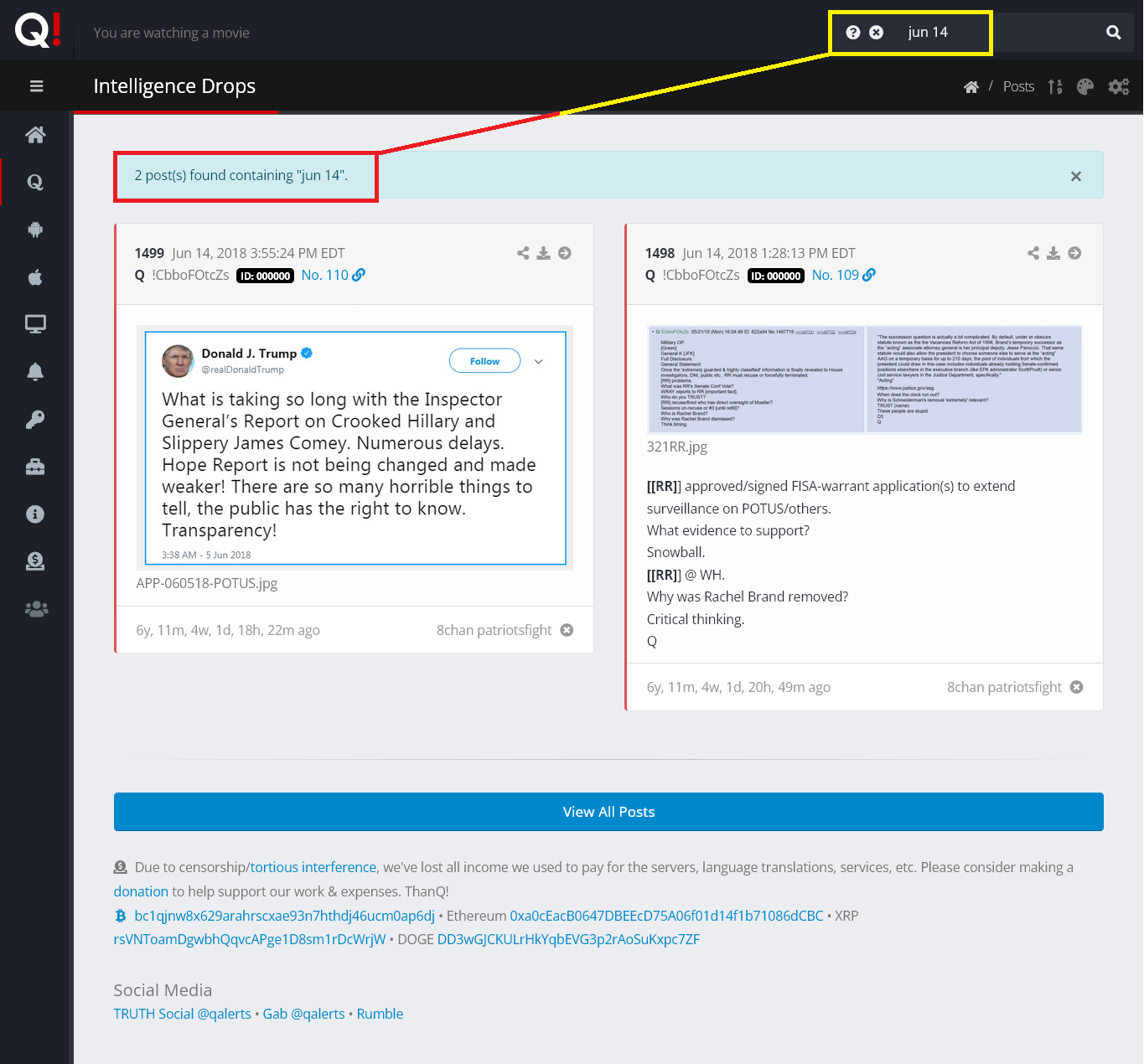This screenshot has width=1144, height=1064.
Task: Click the X beside 8chan patriotsfight on post 1498
Action: coord(1077,687)
